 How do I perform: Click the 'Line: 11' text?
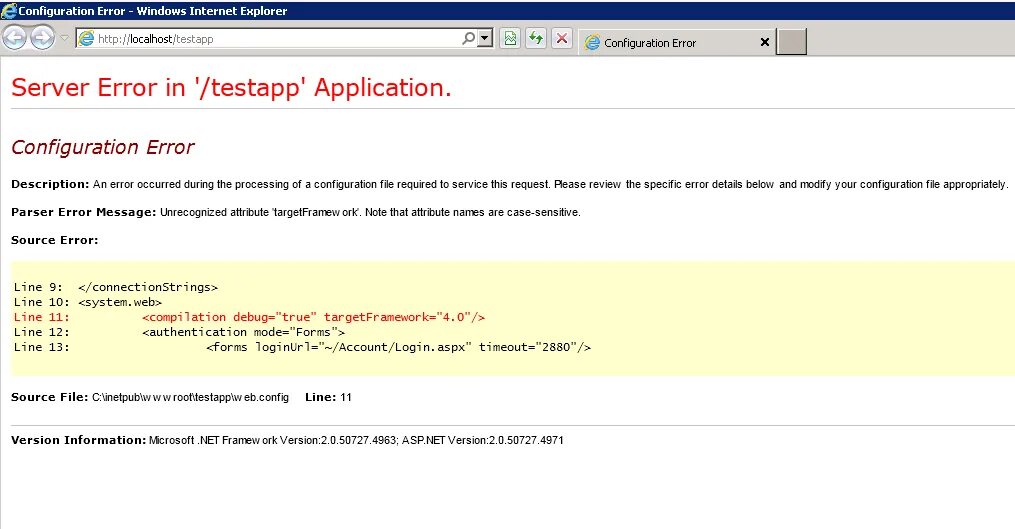point(328,397)
